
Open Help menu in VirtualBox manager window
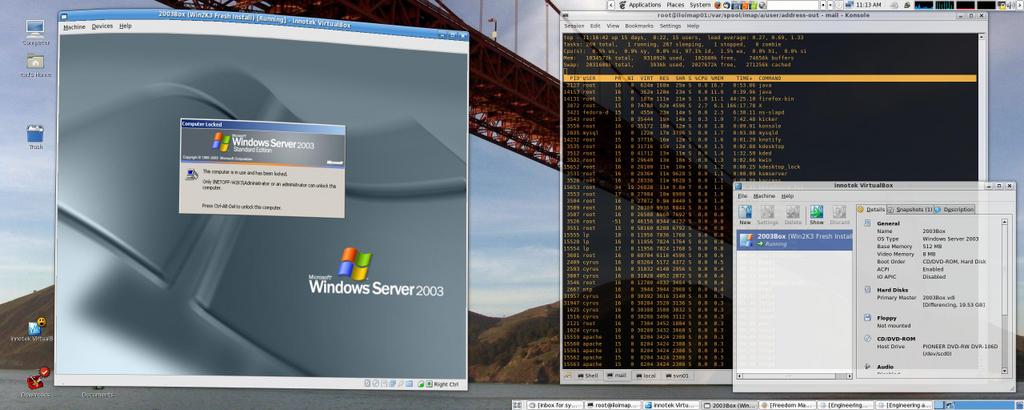click(788, 196)
